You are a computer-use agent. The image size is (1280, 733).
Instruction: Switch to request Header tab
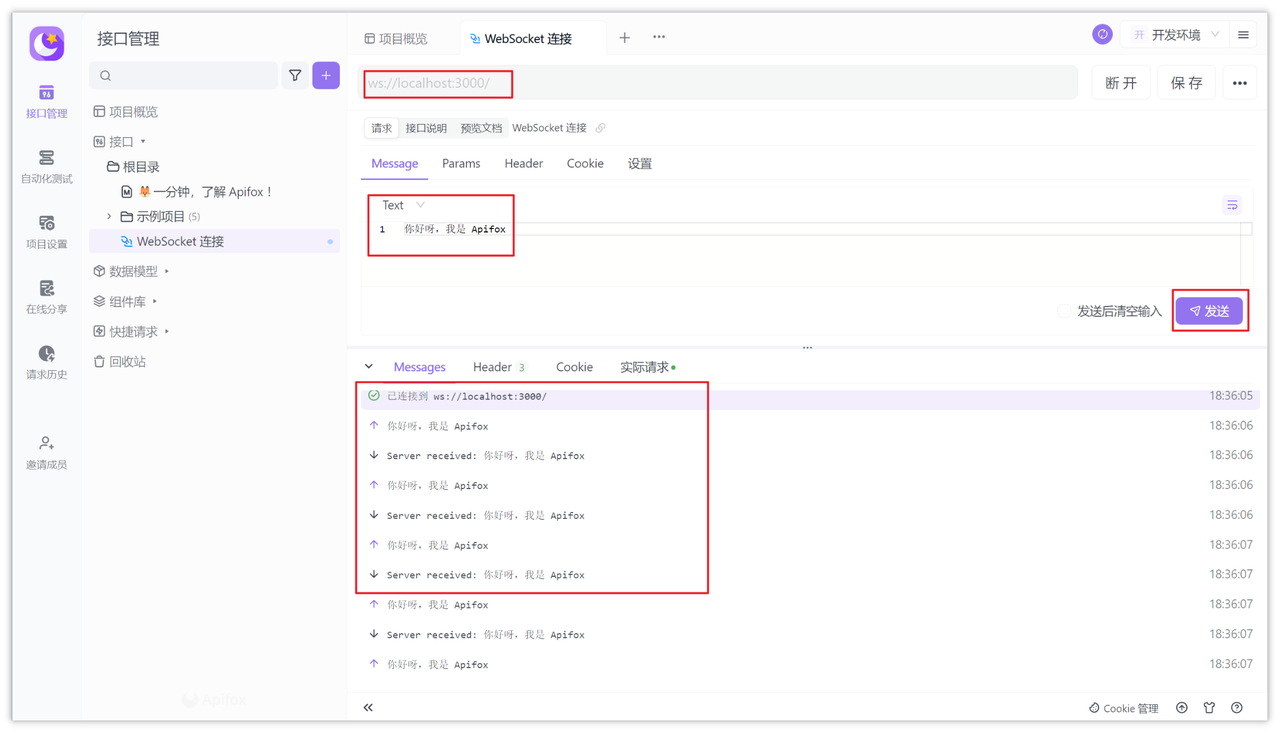coord(523,164)
